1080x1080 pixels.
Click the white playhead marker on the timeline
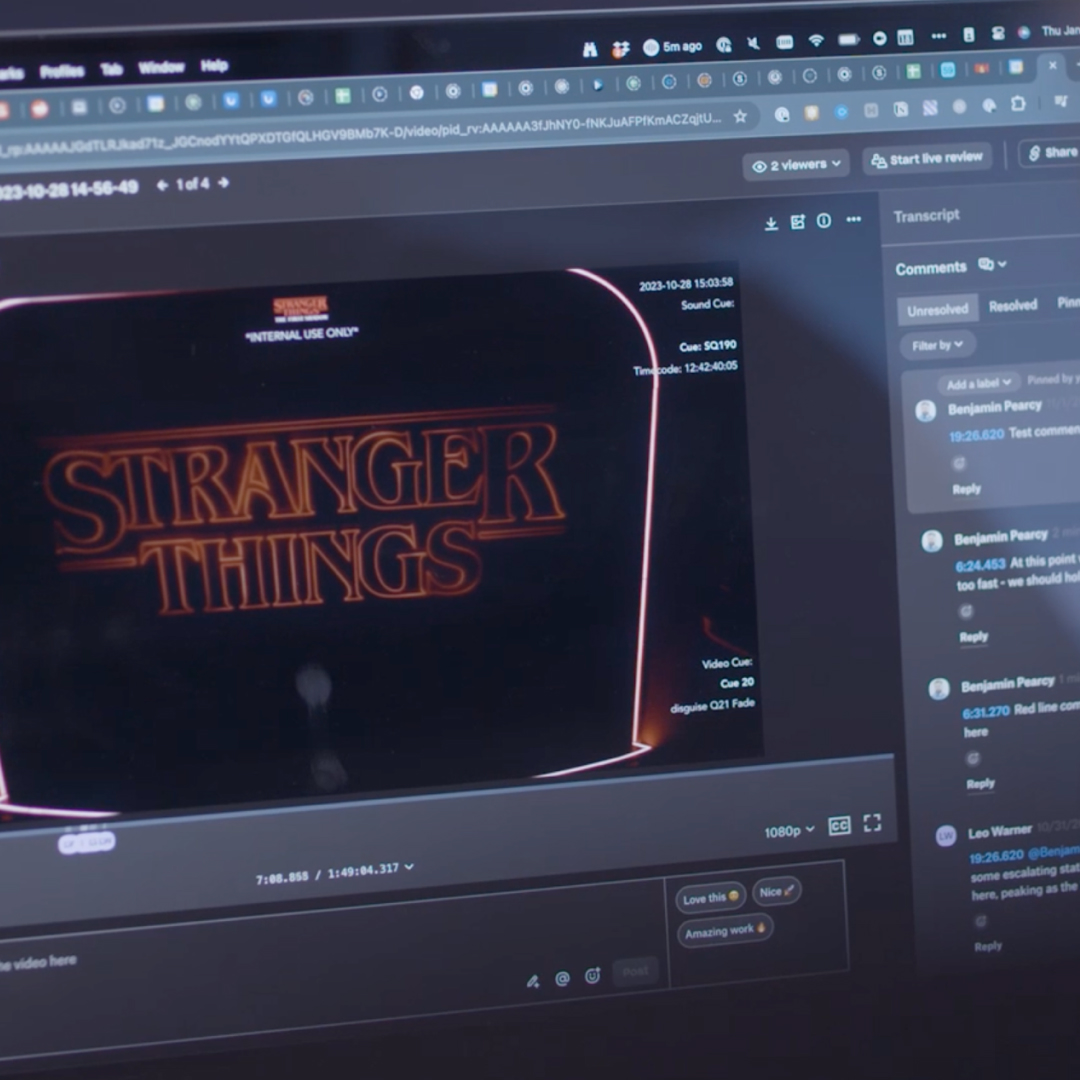point(87,842)
